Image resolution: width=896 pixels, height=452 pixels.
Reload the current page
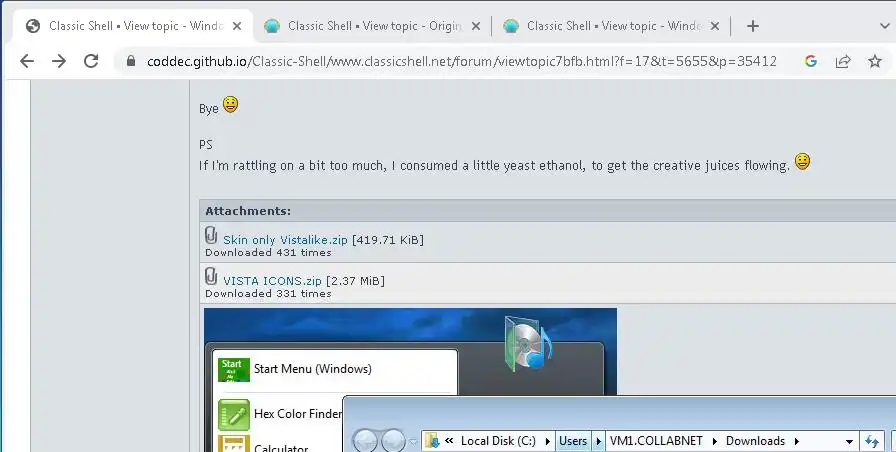click(91, 61)
